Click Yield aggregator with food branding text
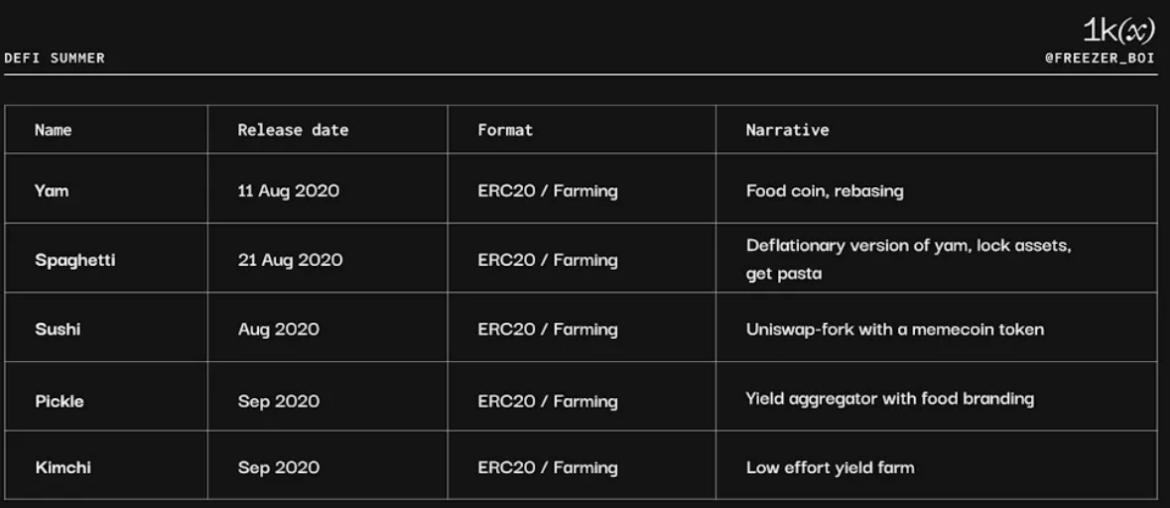 (889, 399)
